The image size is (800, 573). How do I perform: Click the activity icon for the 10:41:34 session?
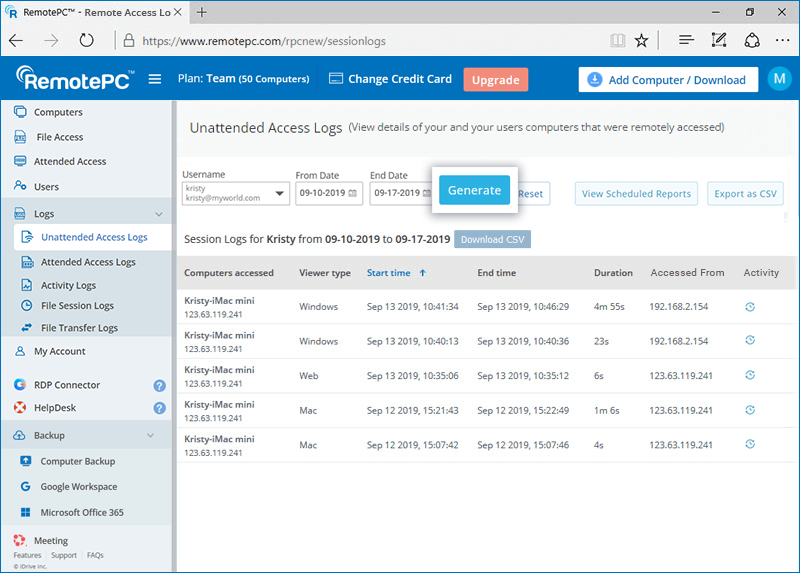pyautogui.click(x=750, y=306)
